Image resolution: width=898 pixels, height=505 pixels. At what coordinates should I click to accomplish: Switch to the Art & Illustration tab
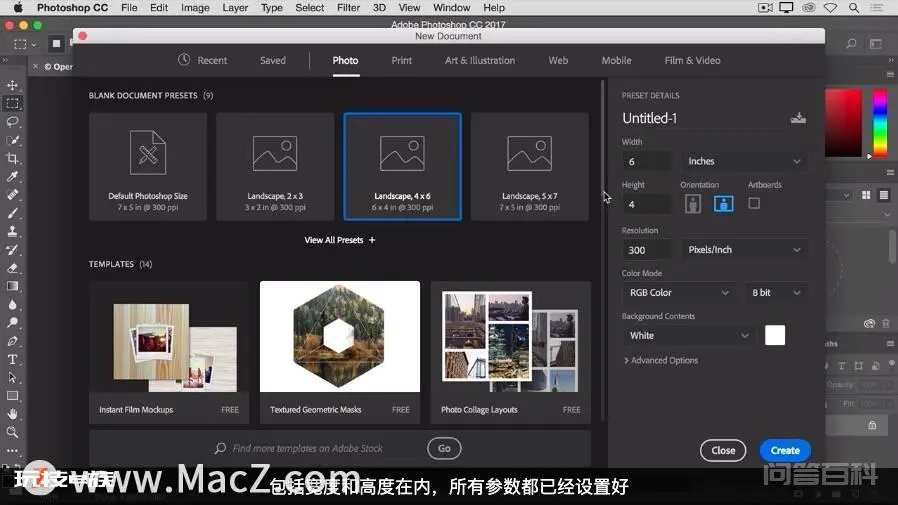[x=480, y=60]
